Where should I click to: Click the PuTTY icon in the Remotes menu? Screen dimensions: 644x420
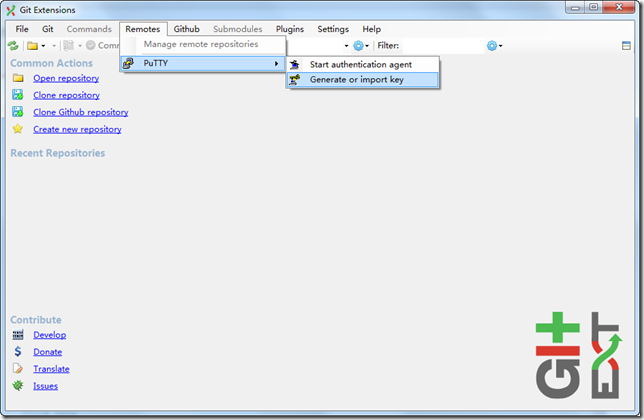coord(129,63)
